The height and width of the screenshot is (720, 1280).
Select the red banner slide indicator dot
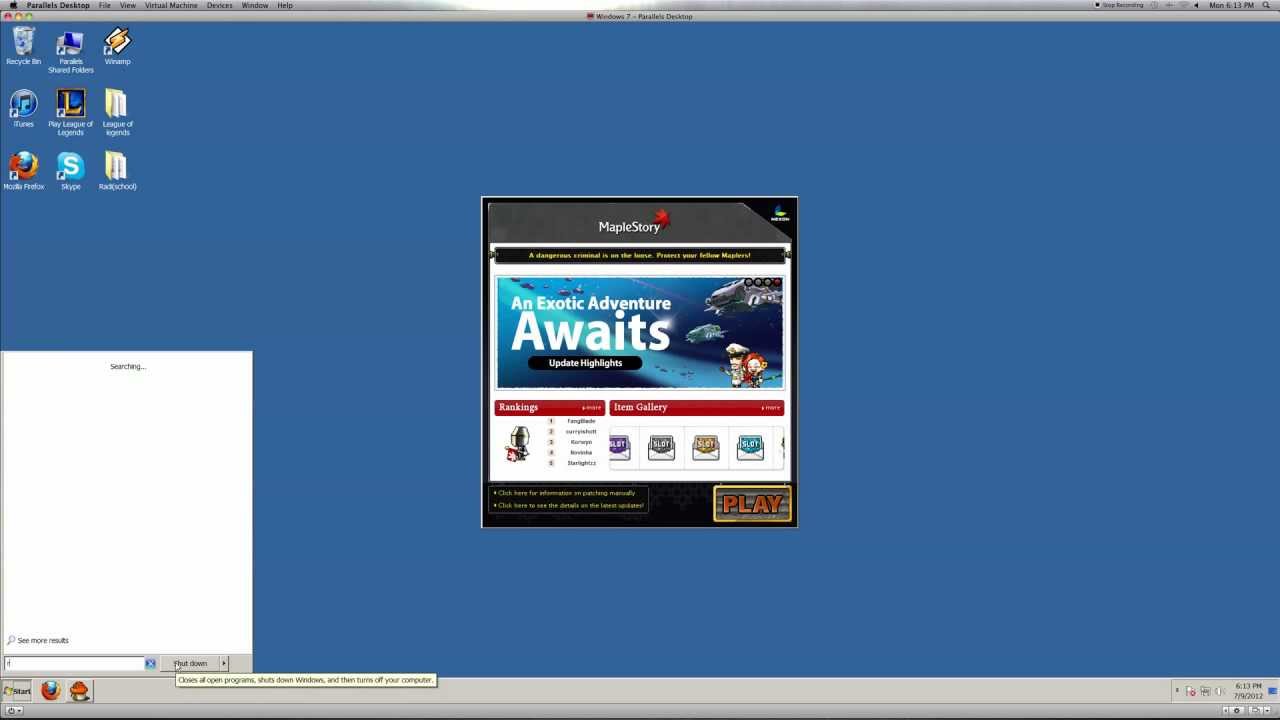pyautogui.click(x=777, y=283)
